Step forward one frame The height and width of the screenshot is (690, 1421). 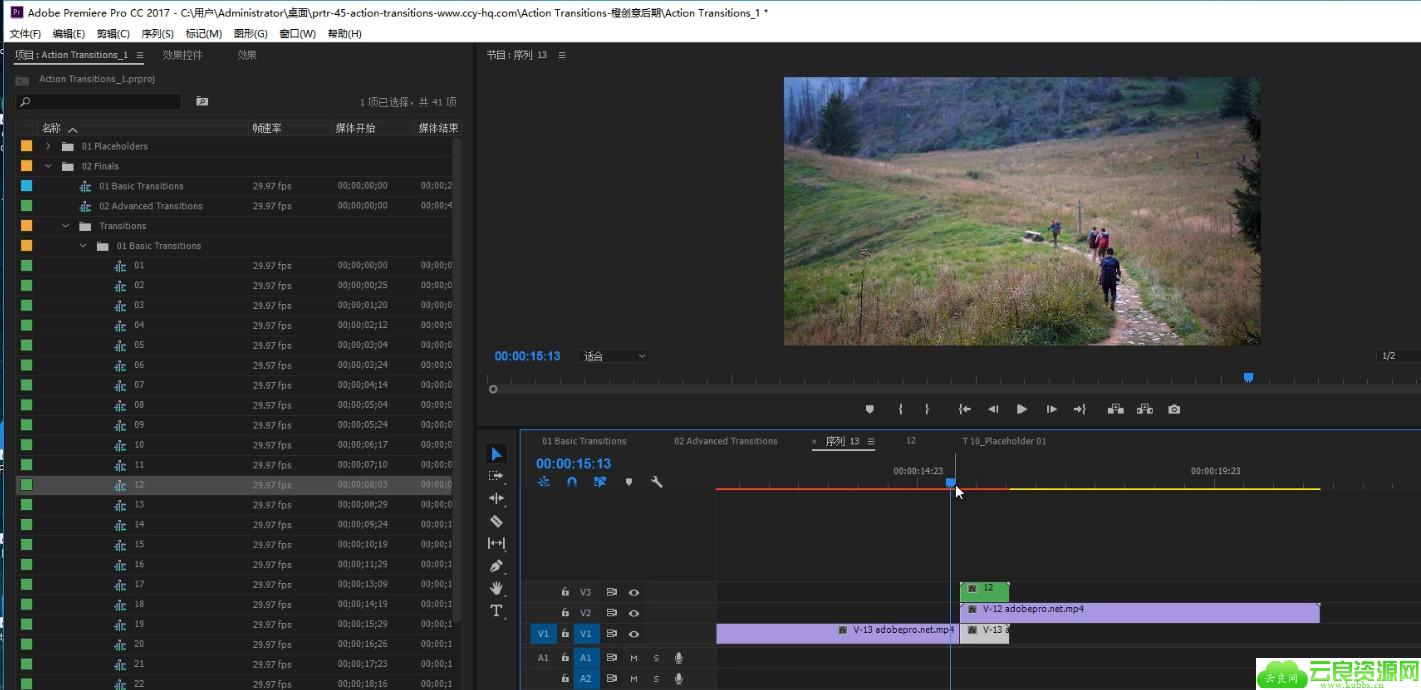[x=1051, y=409]
